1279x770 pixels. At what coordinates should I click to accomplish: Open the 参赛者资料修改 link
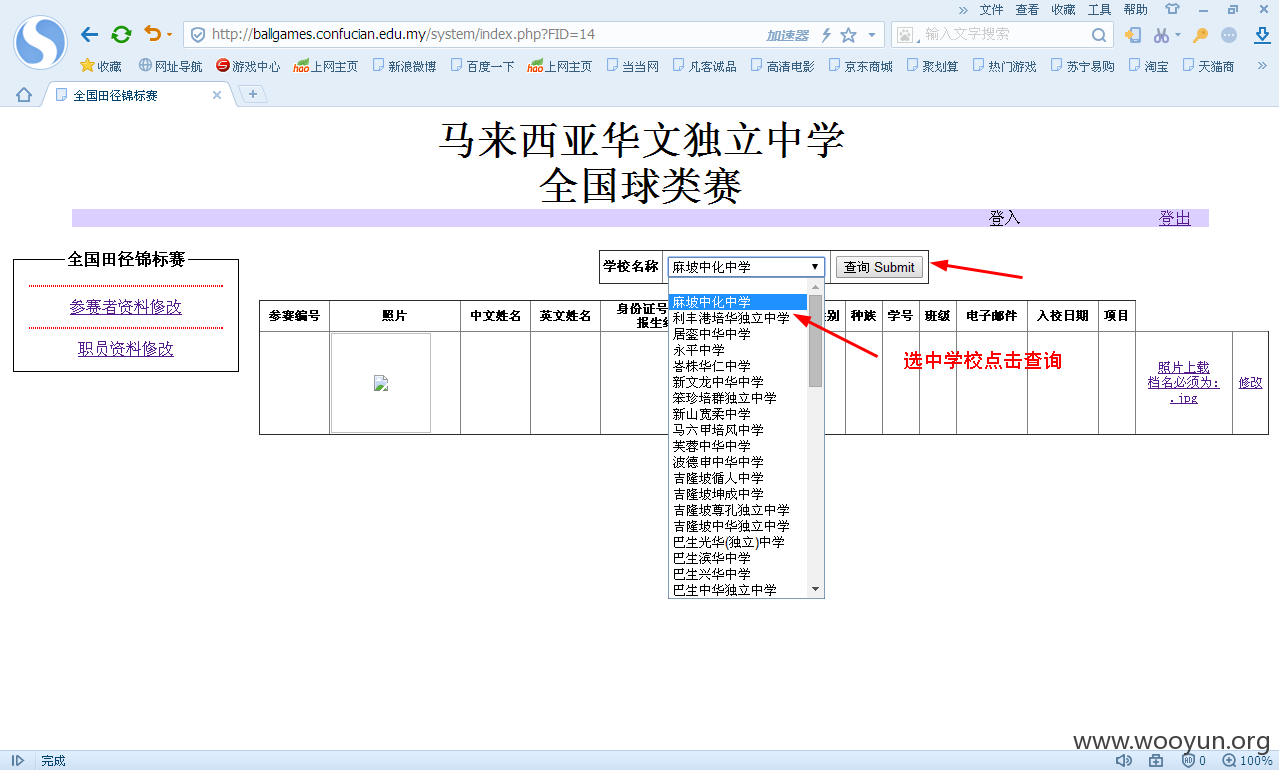(x=126, y=307)
